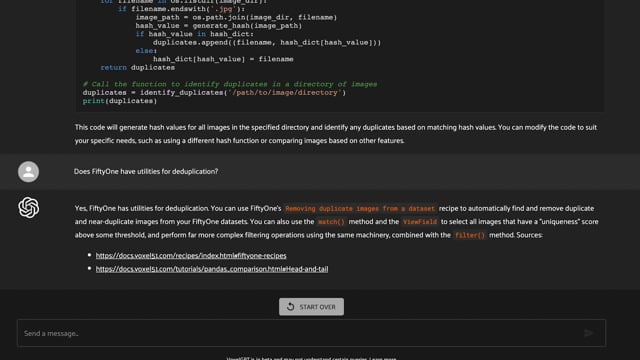
Task: Click the user question about deduplication utilities
Action: [x=146, y=171]
